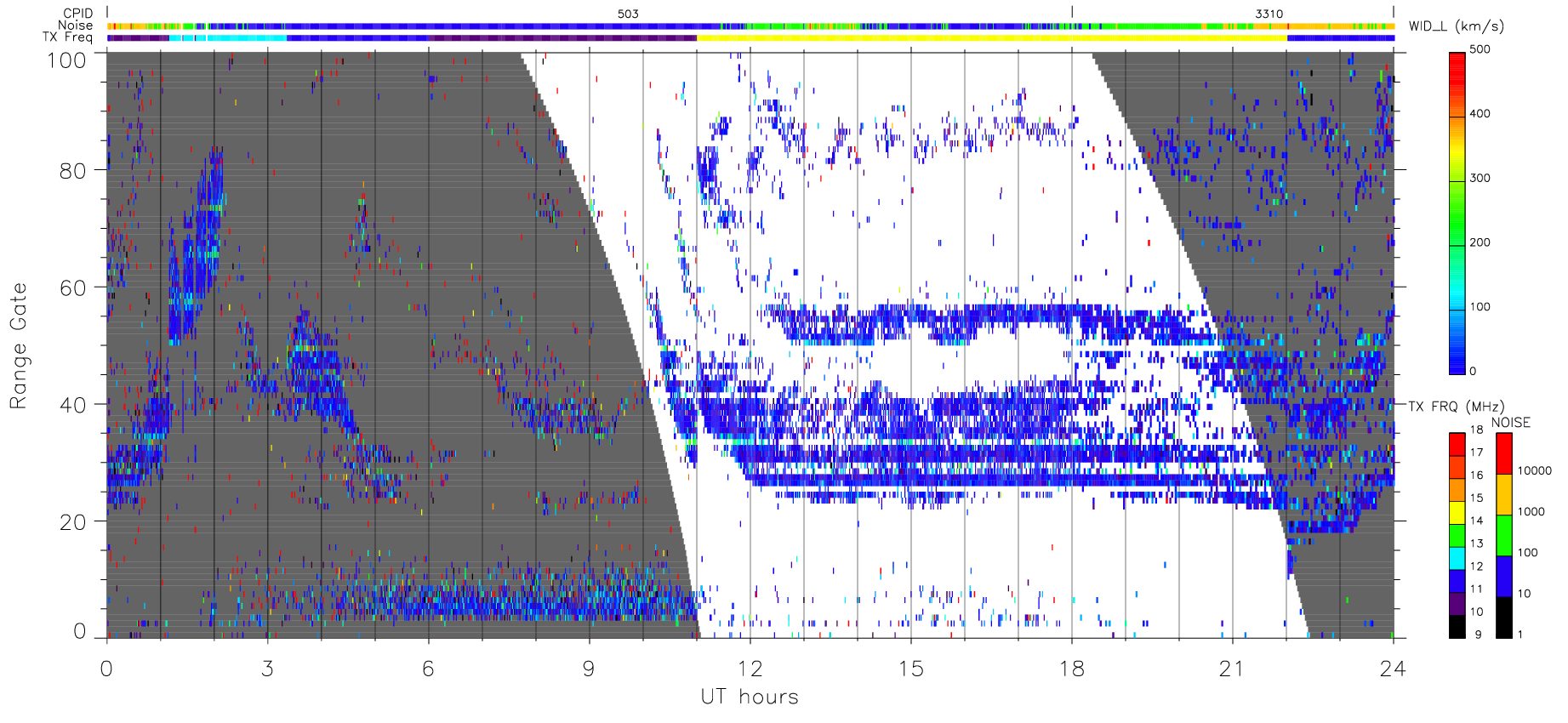Click the y-axis tick label '60'

pos(73,287)
